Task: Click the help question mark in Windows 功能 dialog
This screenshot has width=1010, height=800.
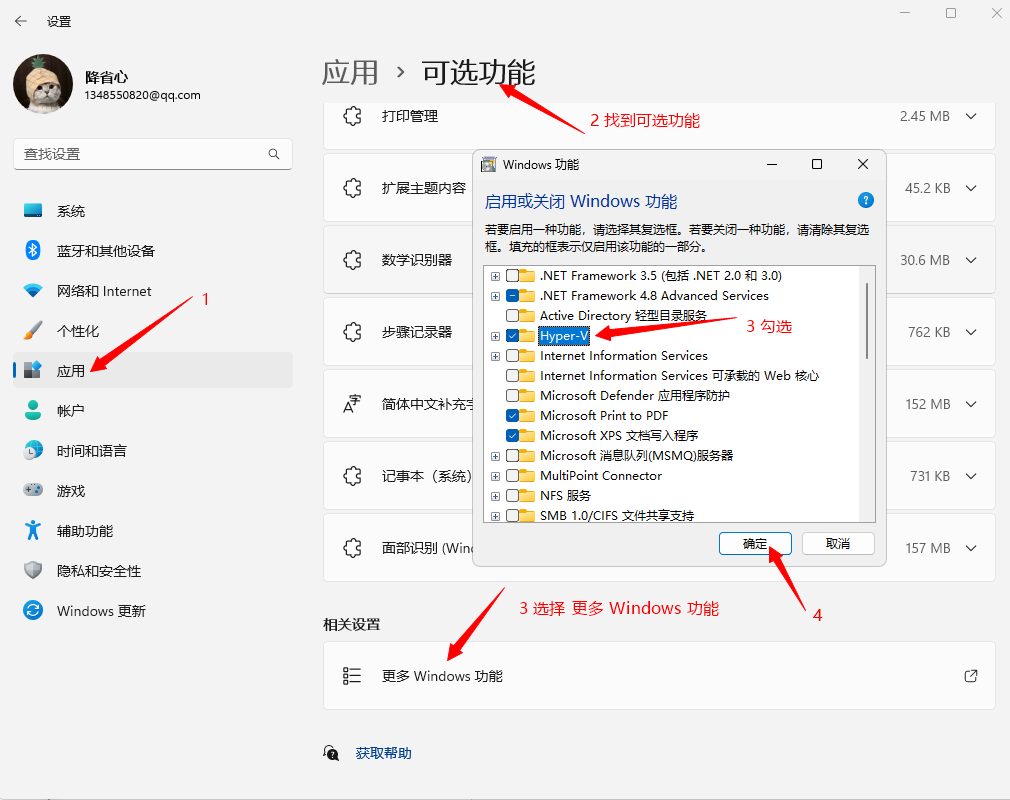Action: (x=866, y=200)
